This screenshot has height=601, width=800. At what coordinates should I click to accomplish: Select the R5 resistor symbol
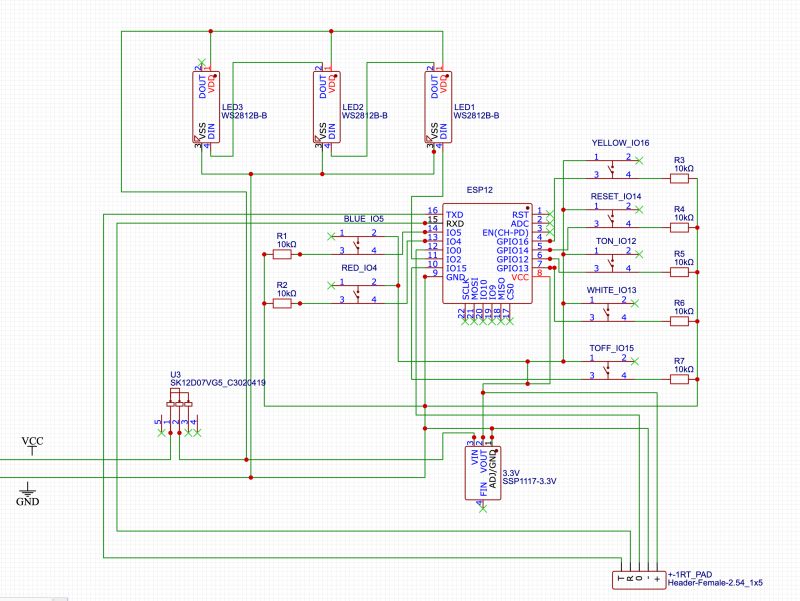click(679, 272)
